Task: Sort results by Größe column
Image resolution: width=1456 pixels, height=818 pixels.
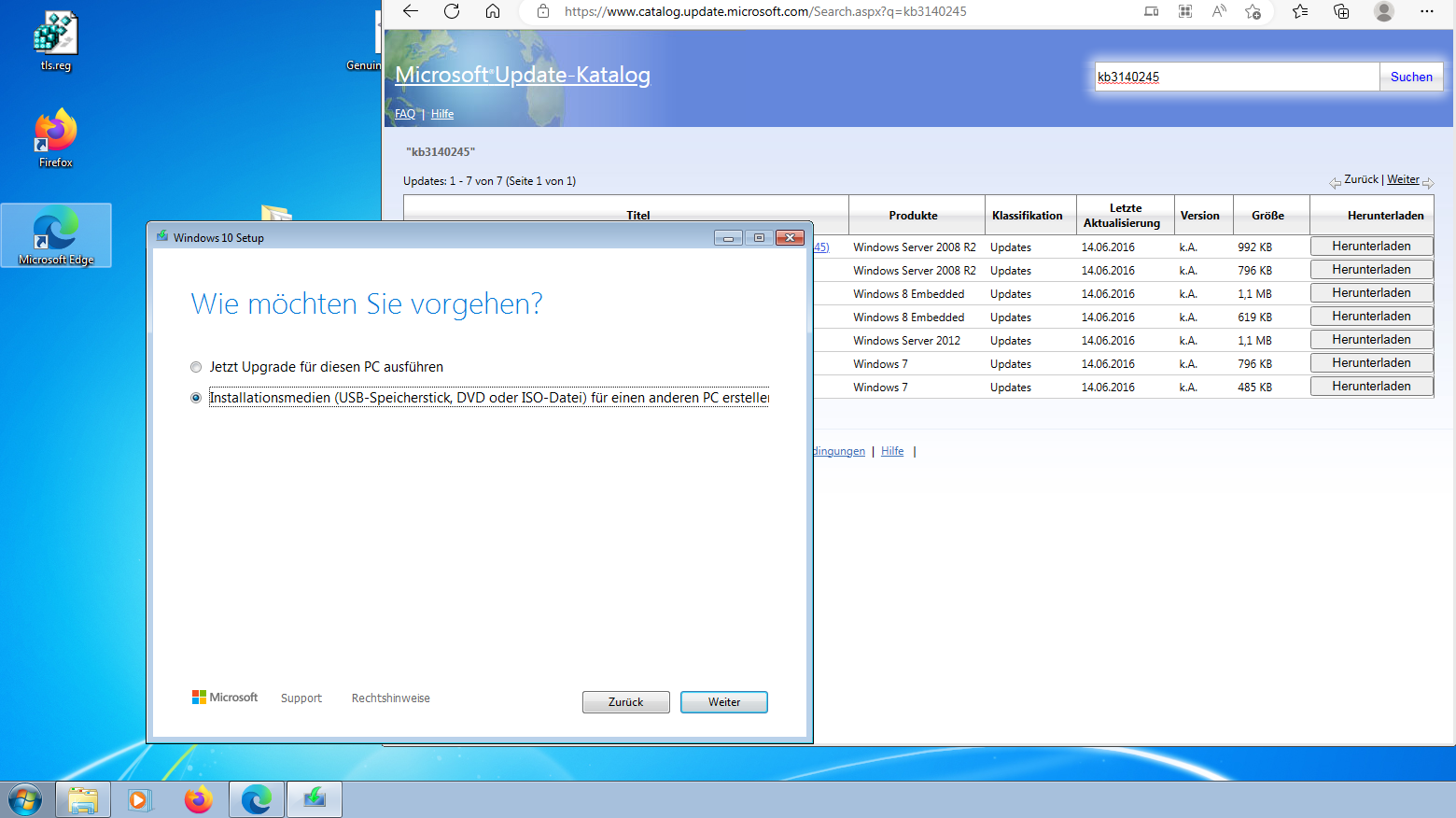Action: coord(1268,216)
